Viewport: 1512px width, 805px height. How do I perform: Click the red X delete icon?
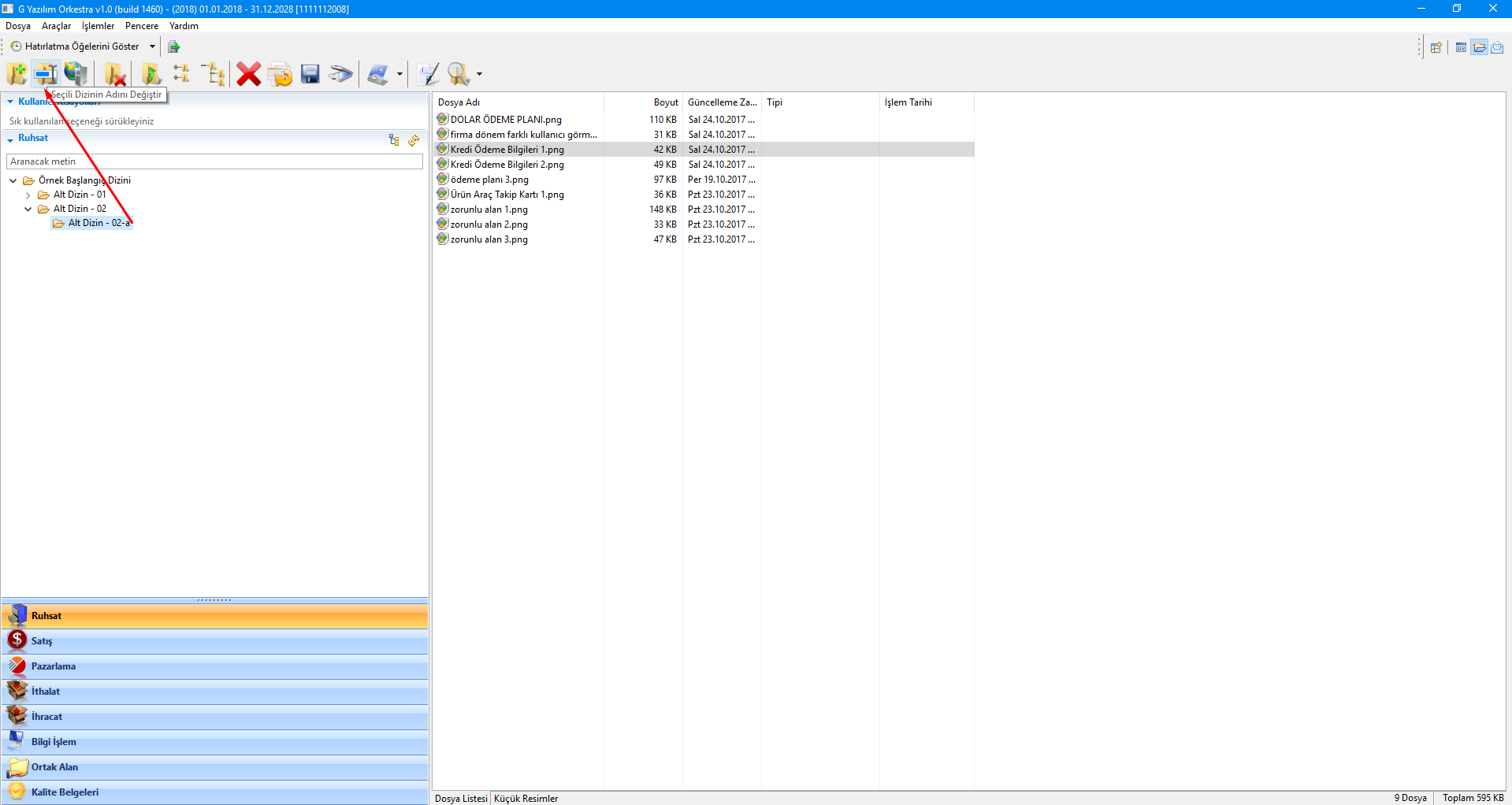(x=248, y=74)
